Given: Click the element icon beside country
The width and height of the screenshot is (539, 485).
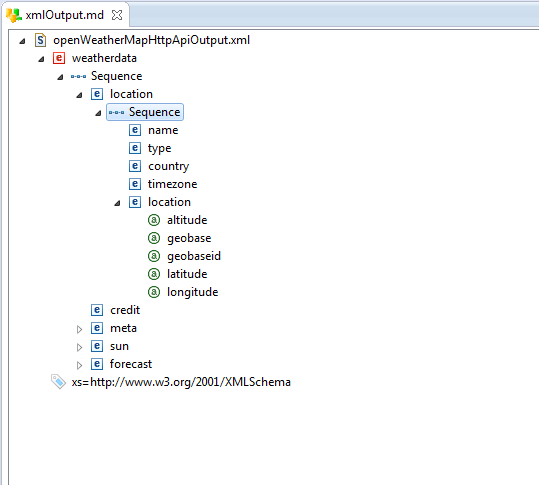Looking at the screenshot, I should 135,166.
